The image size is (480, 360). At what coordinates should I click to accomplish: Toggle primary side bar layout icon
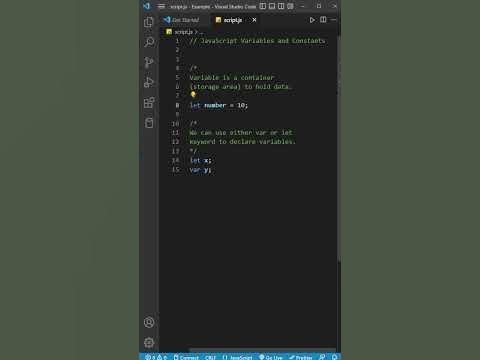[263, 6]
